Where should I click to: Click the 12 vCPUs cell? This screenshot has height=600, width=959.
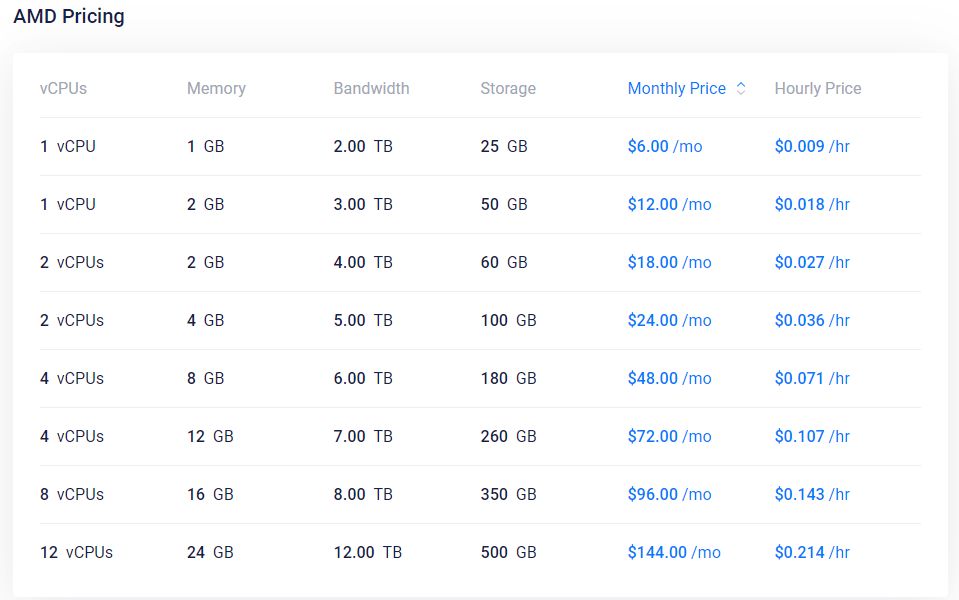point(76,552)
